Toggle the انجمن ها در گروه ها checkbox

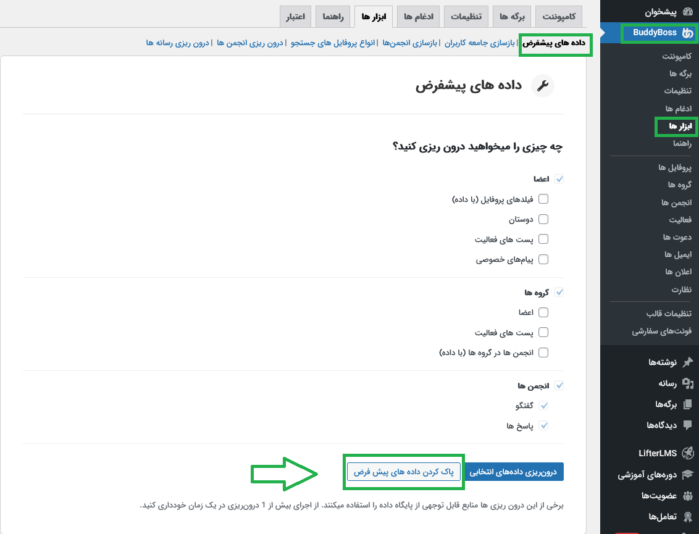pos(544,352)
